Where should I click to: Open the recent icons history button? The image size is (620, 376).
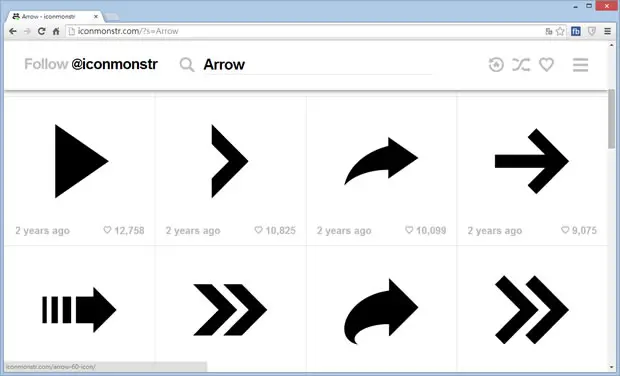496,64
